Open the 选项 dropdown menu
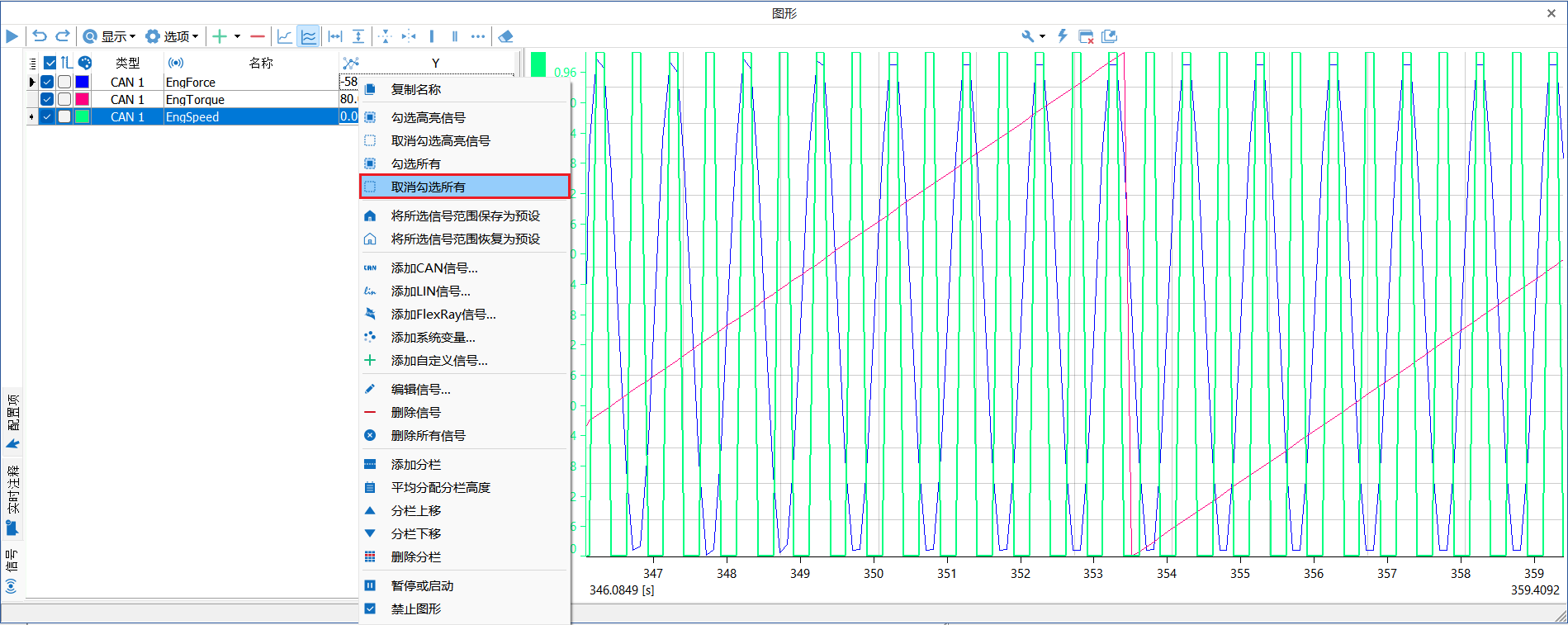This screenshot has height=625, width=1568. pos(173,36)
